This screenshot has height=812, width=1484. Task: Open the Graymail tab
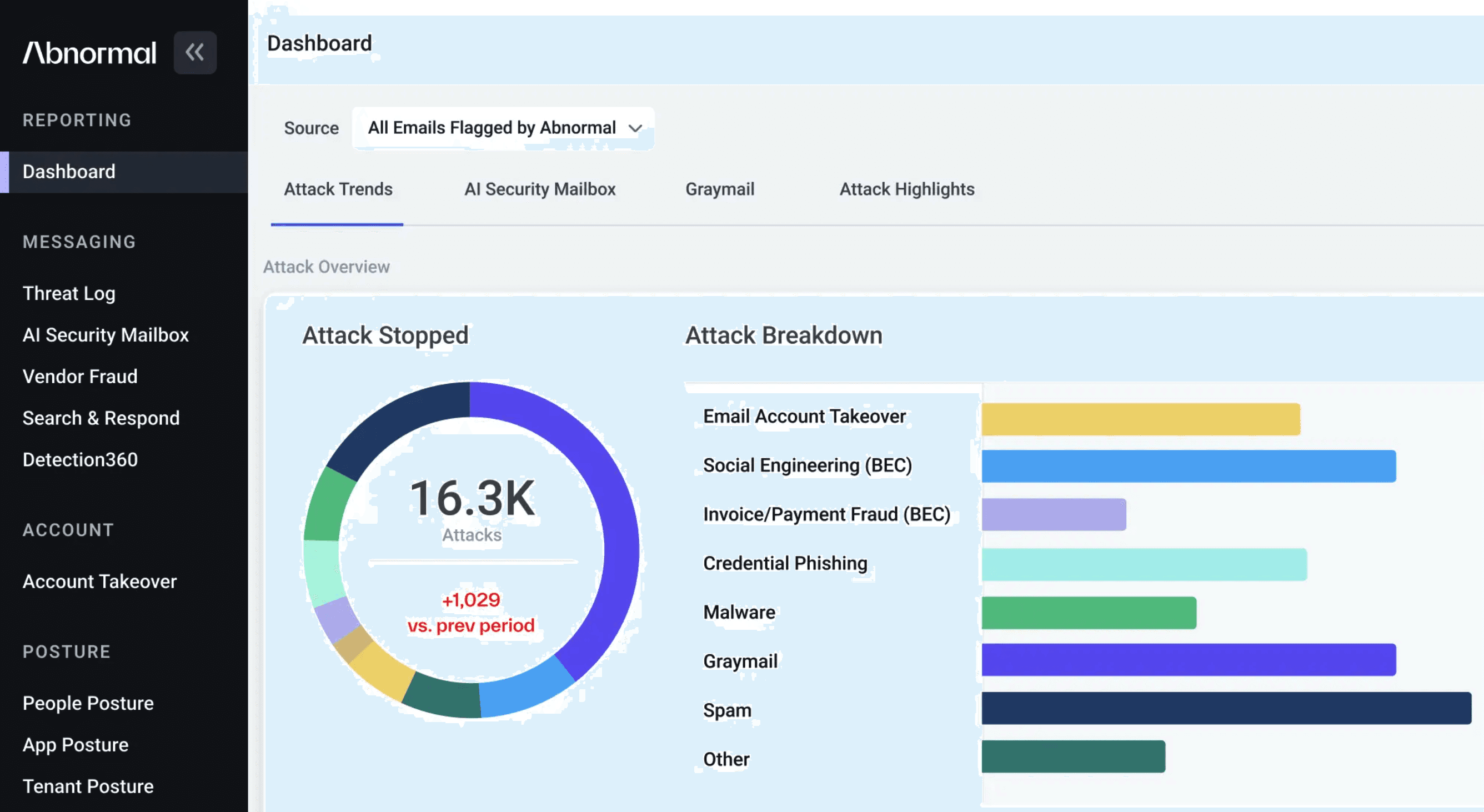(x=720, y=189)
